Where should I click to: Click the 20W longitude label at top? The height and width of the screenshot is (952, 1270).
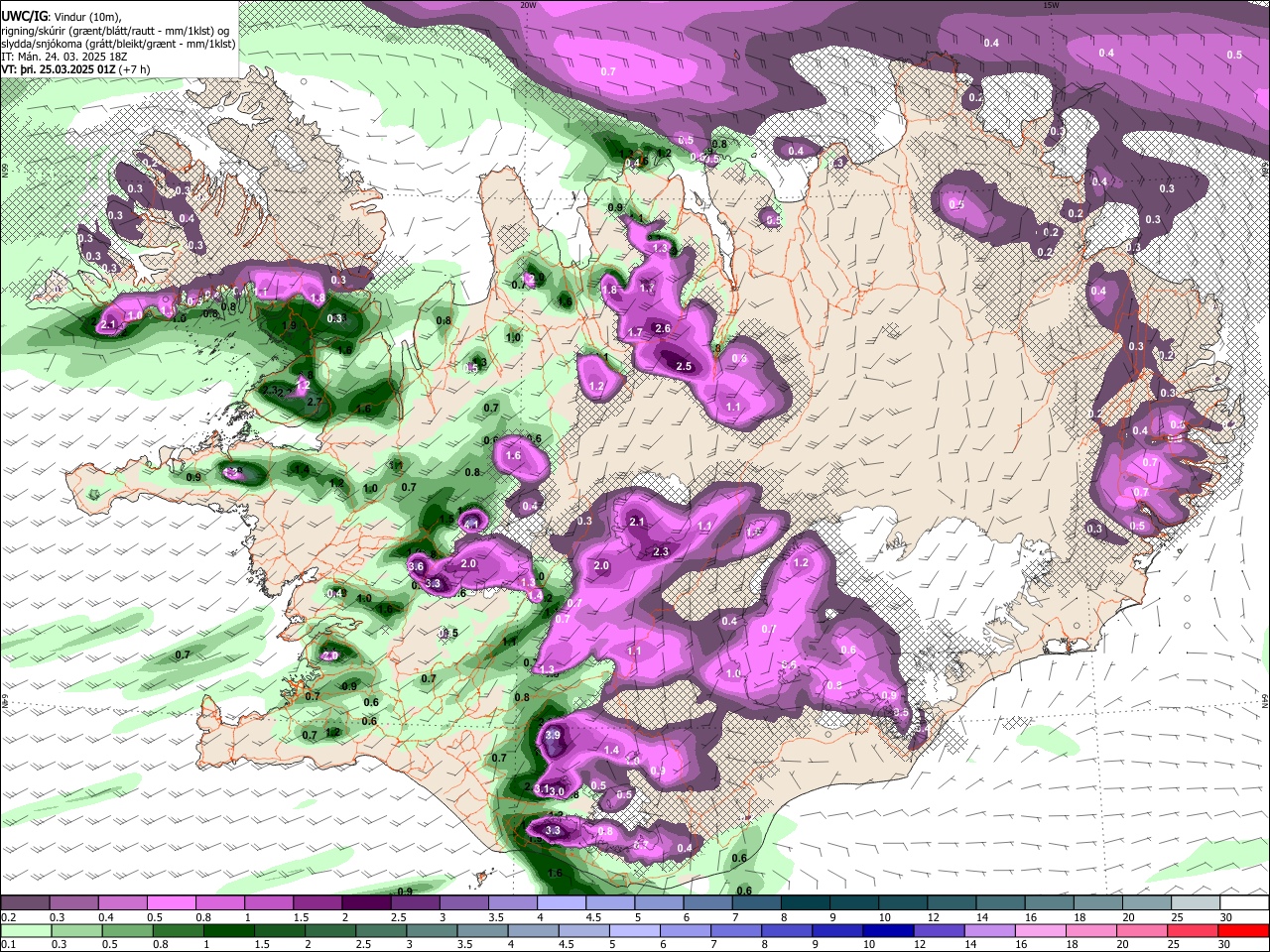(x=528, y=5)
